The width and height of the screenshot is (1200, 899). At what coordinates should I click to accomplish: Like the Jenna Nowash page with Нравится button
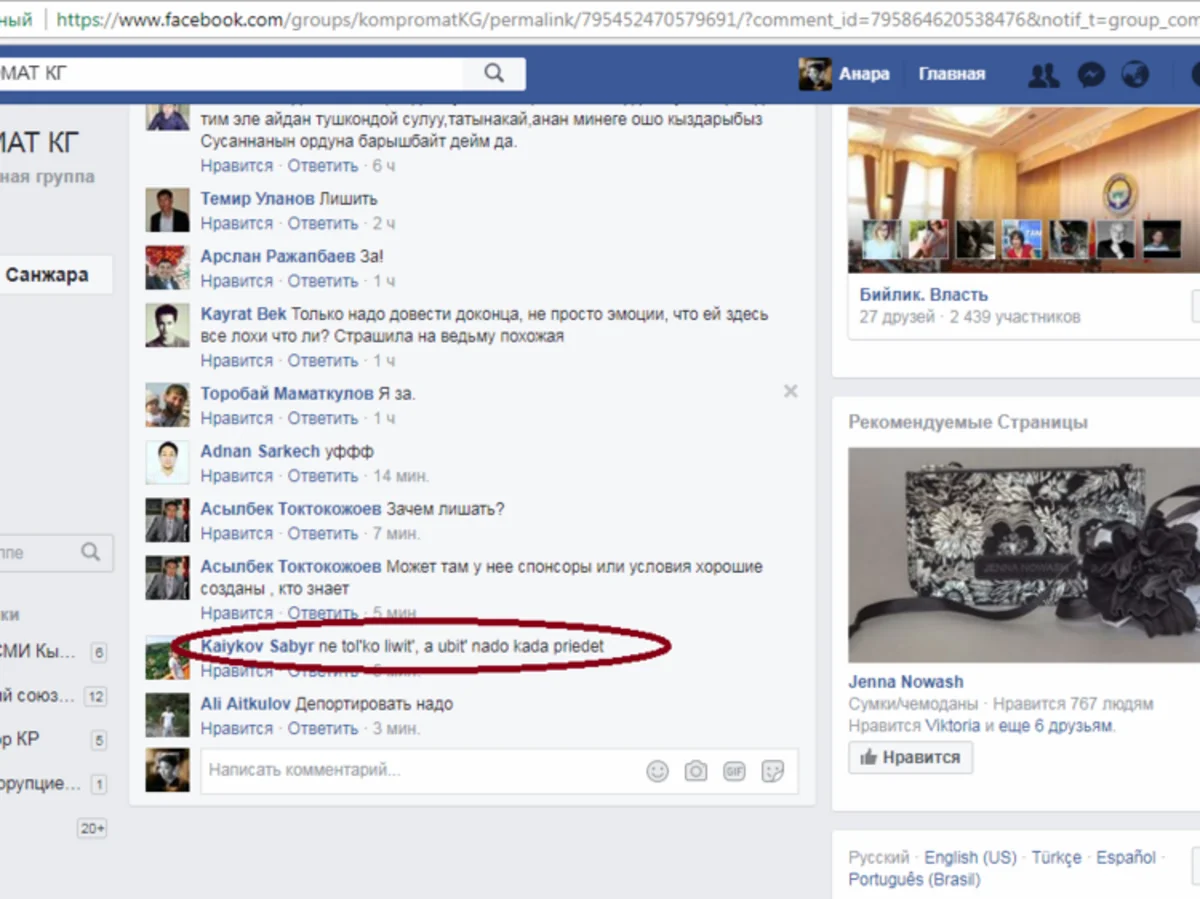(x=910, y=757)
